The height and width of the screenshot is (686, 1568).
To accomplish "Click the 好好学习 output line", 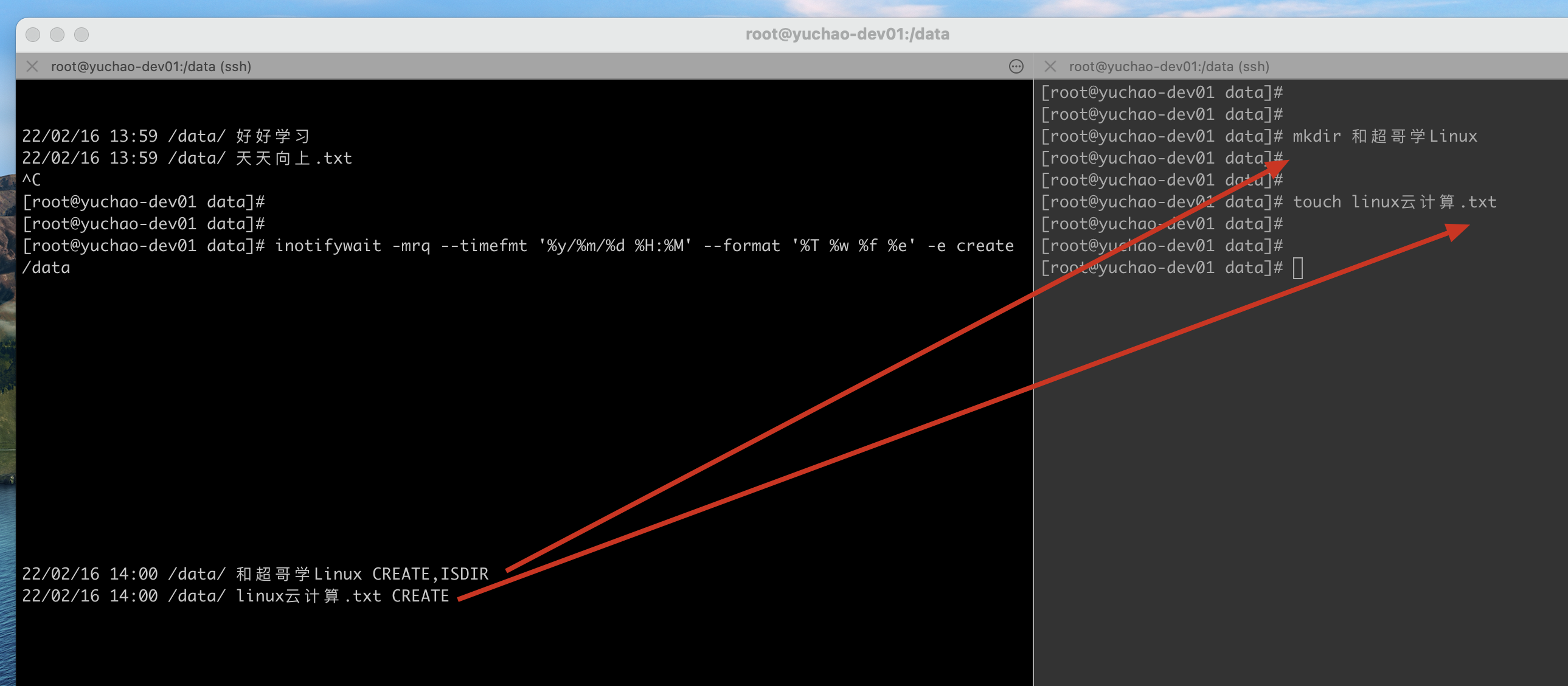I will (x=166, y=136).
